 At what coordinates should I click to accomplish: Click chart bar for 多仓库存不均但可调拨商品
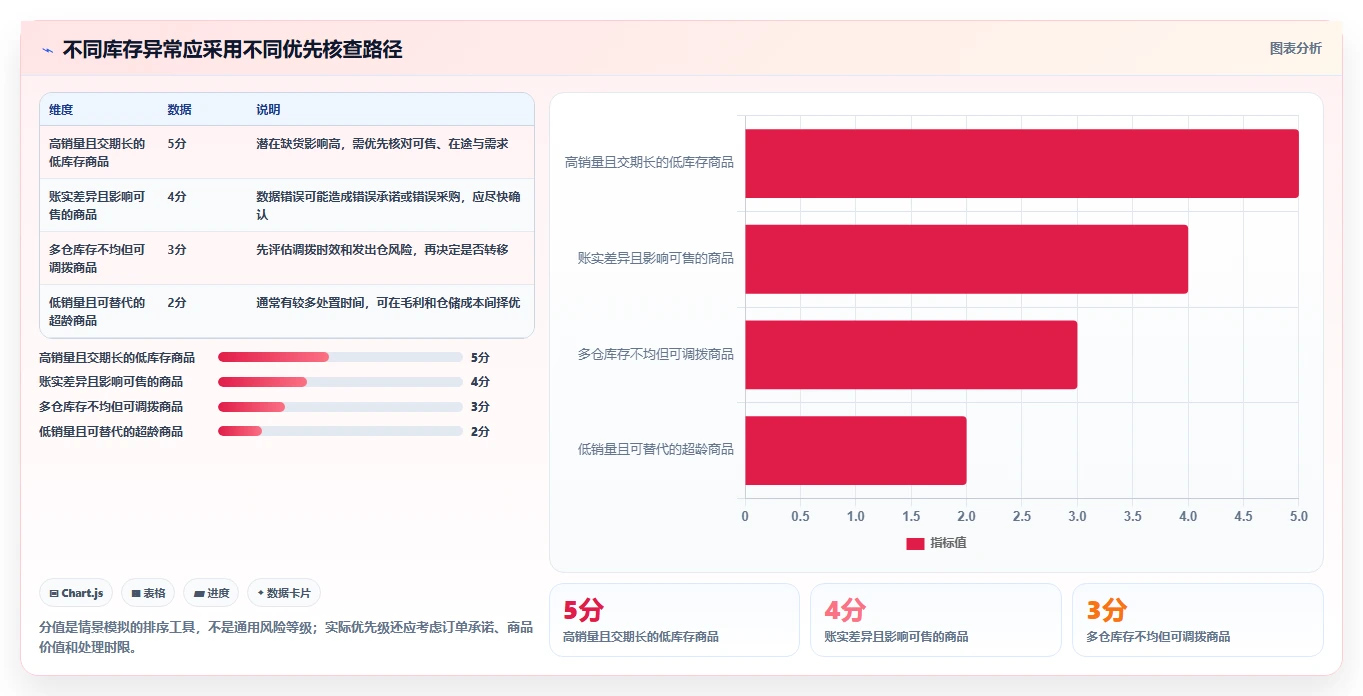tap(911, 354)
